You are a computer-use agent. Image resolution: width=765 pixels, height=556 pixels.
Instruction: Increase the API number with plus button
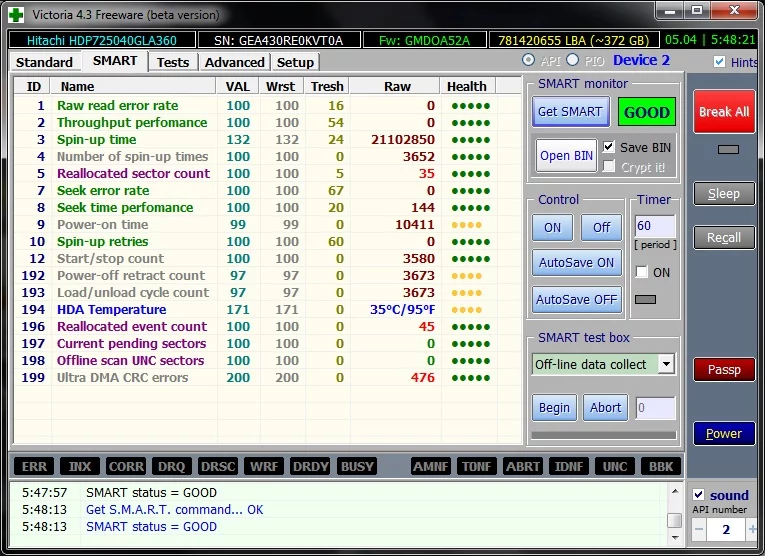[752, 529]
